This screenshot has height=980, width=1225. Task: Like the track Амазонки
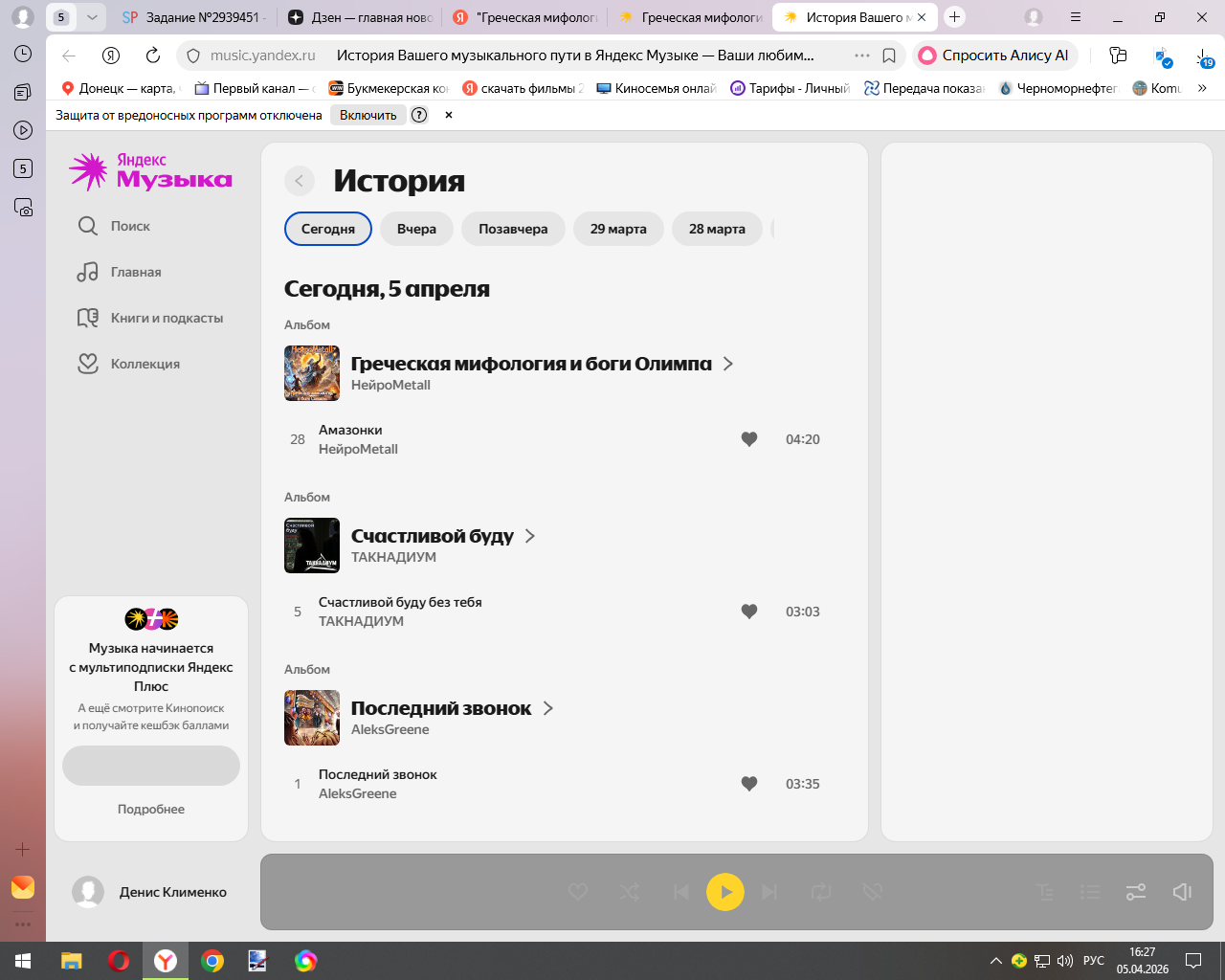click(749, 439)
